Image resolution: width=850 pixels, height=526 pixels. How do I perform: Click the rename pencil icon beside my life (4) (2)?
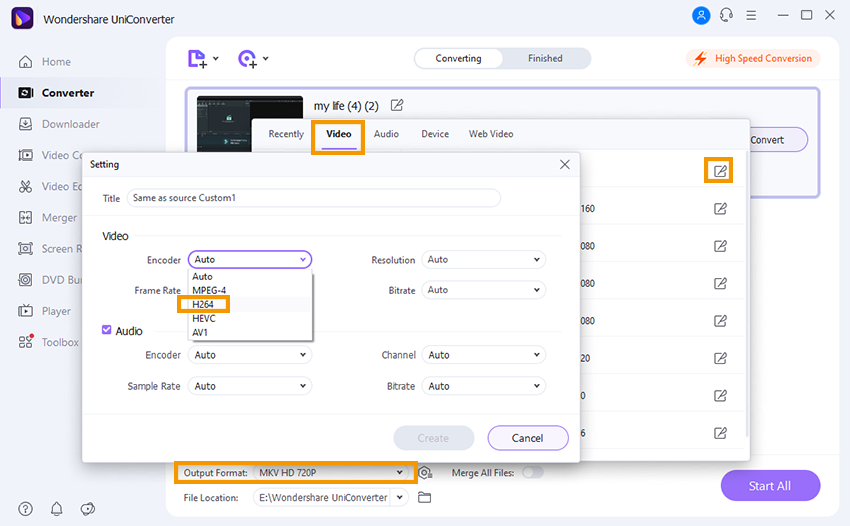(397, 105)
